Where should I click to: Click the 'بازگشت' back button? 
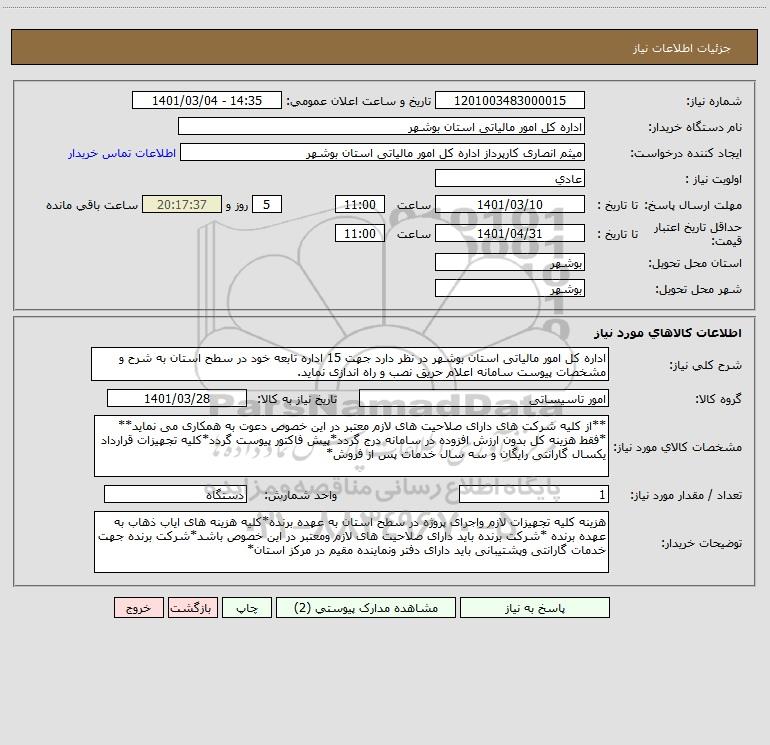[192, 608]
